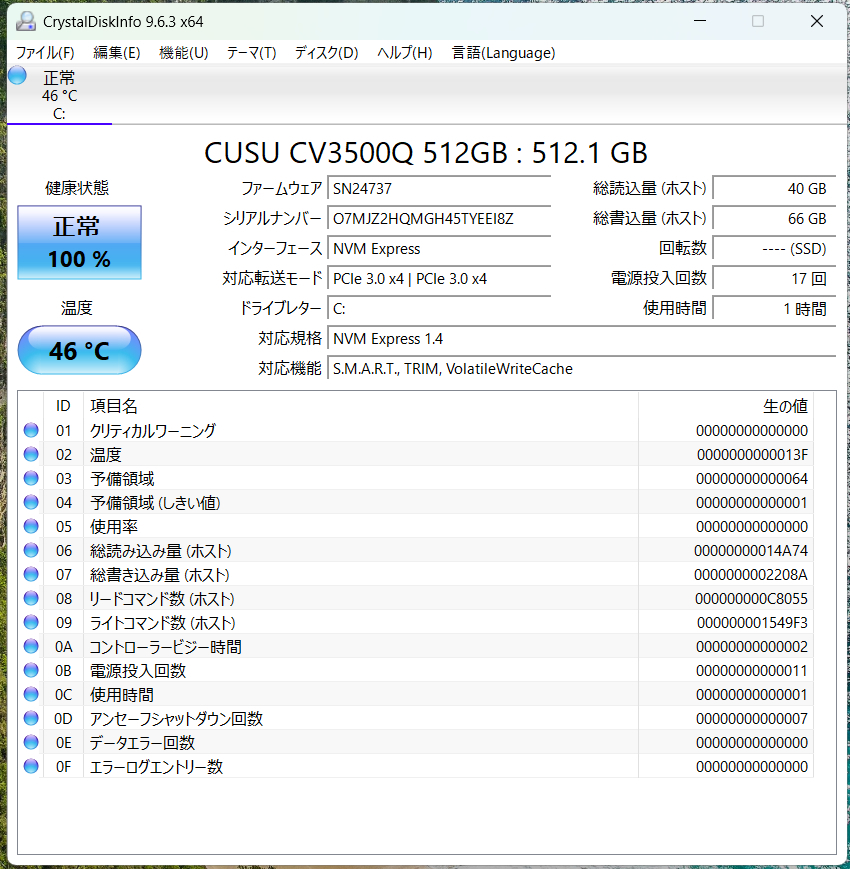Click the 46 °C temperature gauge
The image size is (850, 869).
tap(79, 350)
